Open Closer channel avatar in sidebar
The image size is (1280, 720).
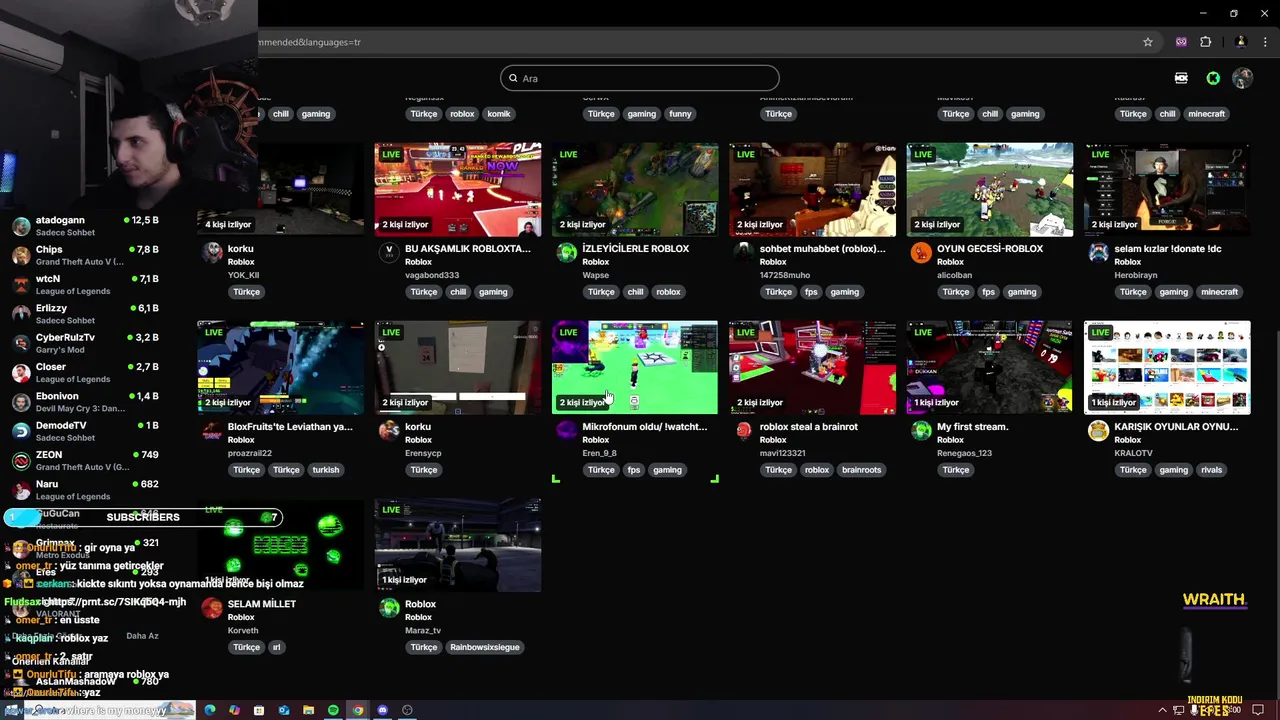point(21,373)
